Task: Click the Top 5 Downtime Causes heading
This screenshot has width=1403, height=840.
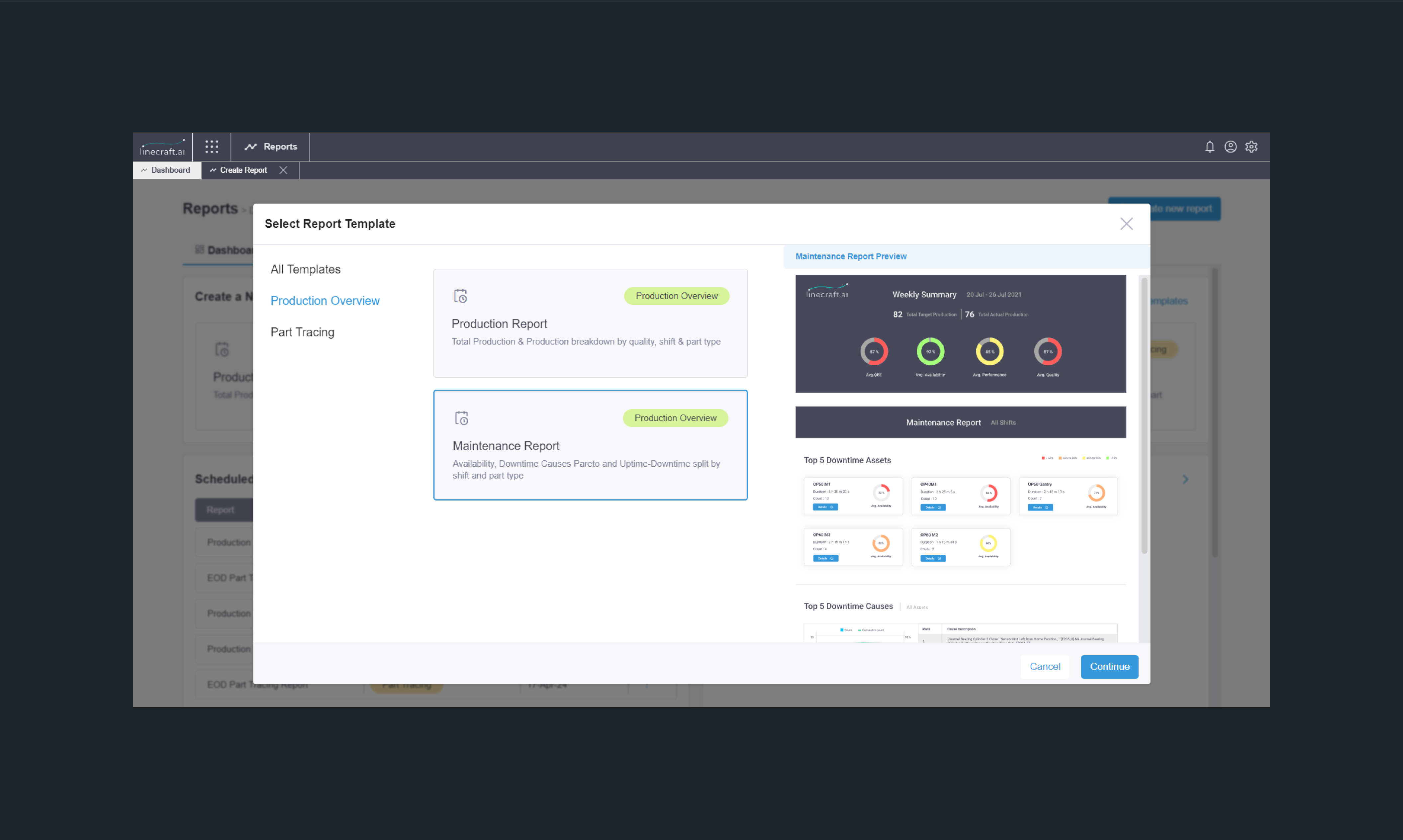Action: [848, 606]
